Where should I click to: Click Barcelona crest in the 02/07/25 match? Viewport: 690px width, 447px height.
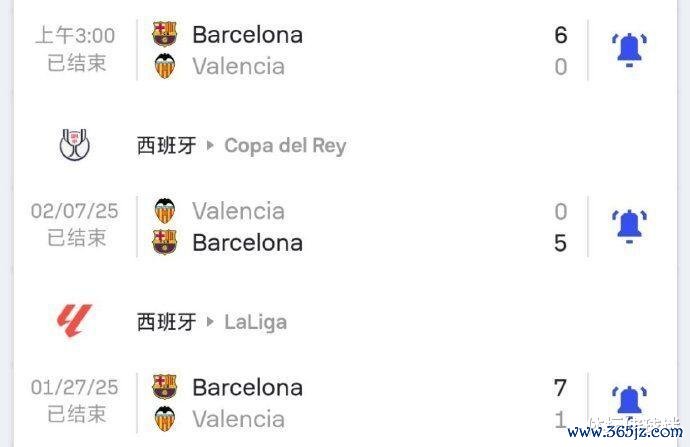(x=164, y=242)
